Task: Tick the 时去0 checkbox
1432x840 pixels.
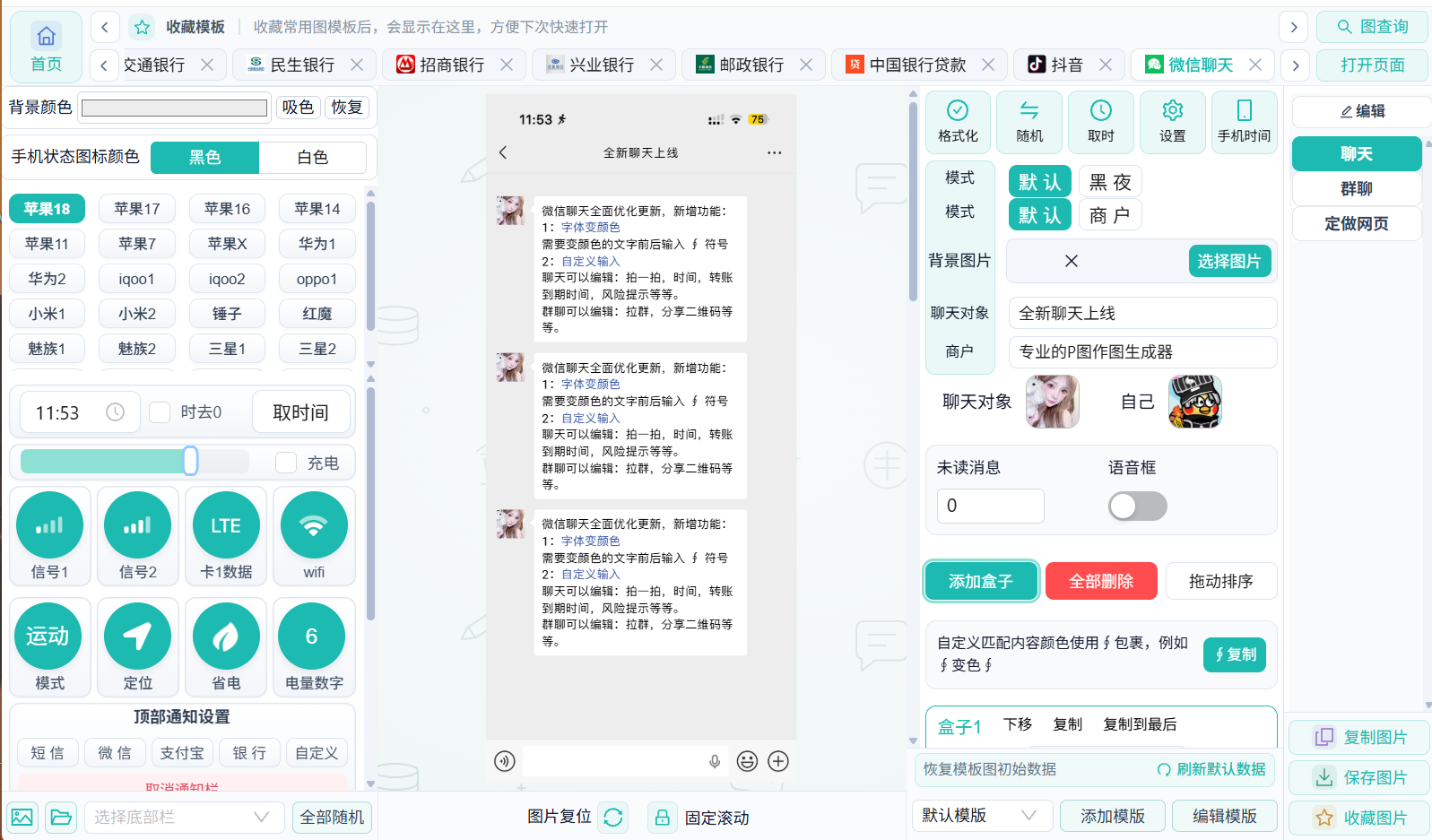Action: pos(160,412)
